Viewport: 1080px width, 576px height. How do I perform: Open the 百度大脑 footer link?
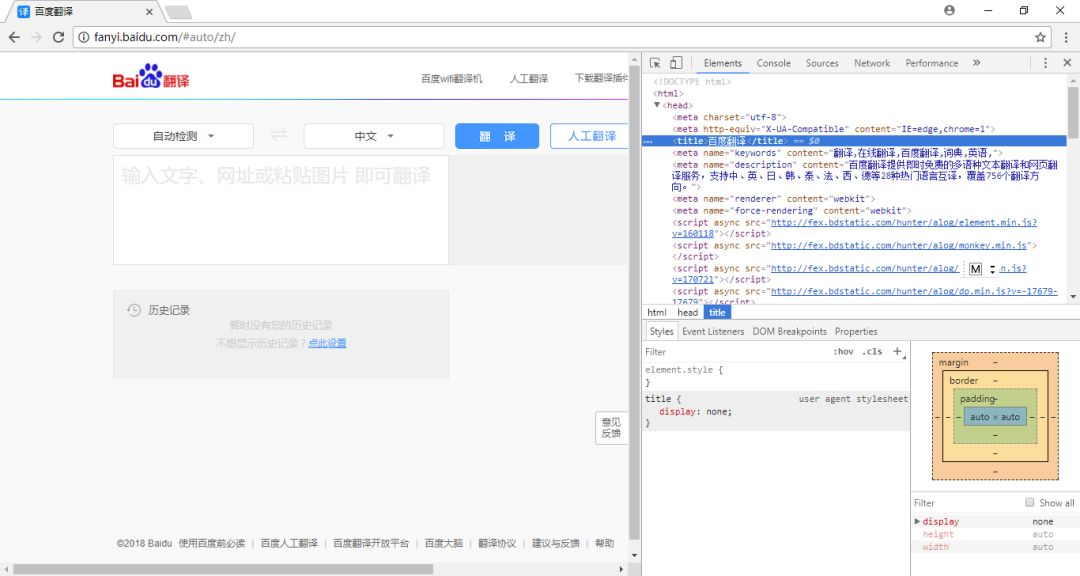[x=444, y=543]
